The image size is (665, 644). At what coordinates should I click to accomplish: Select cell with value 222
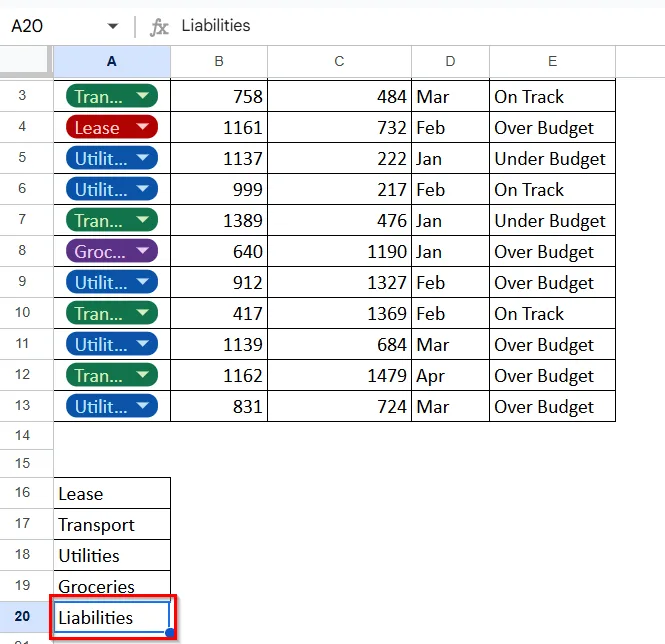(339, 158)
